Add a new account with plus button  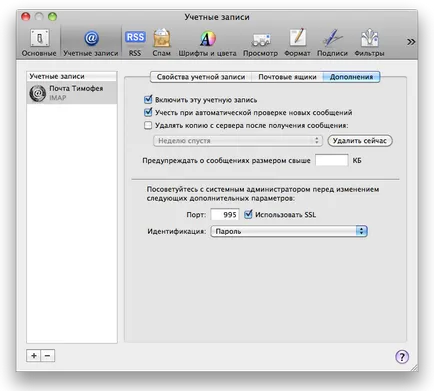pyautogui.click(x=34, y=356)
